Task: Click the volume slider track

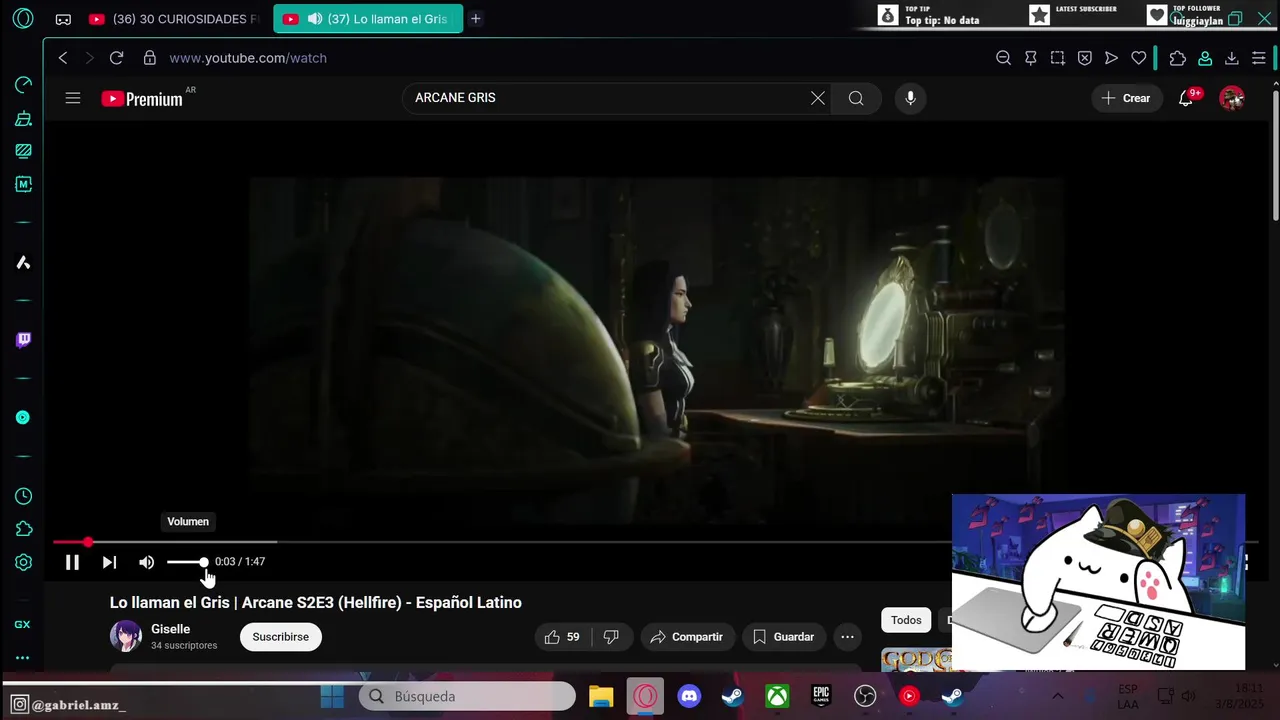Action: point(187,562)
